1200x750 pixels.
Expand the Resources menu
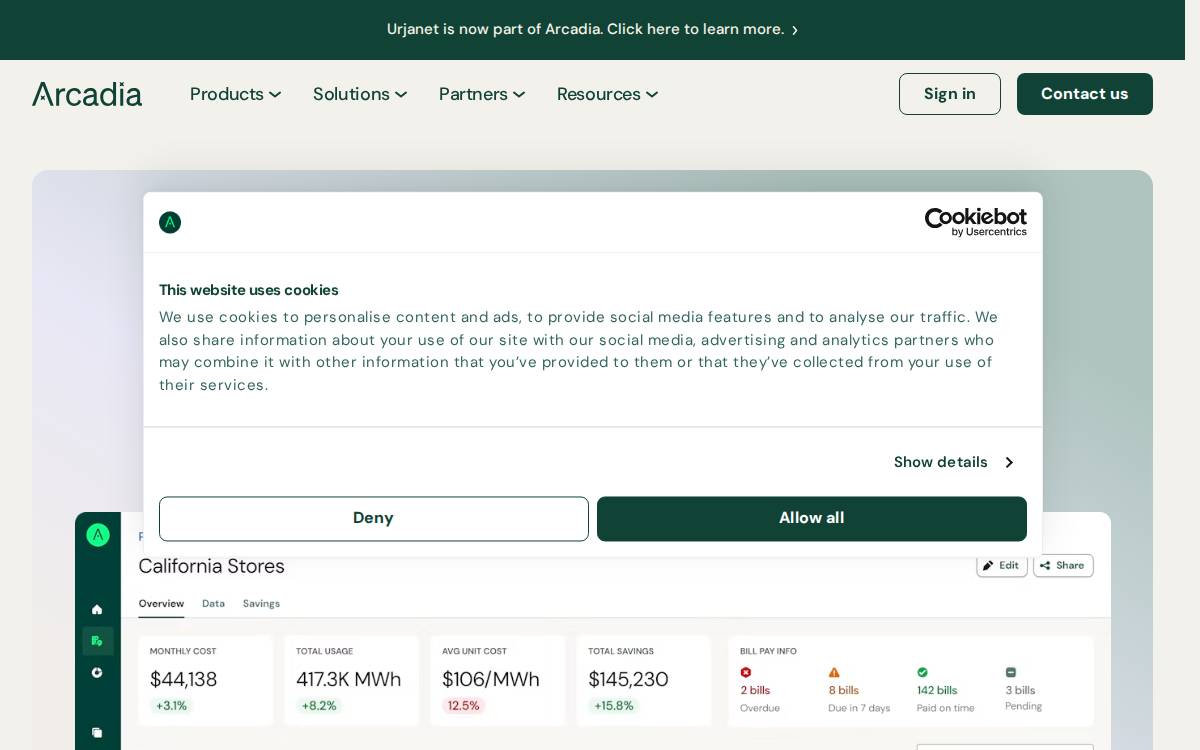point(608,94)
